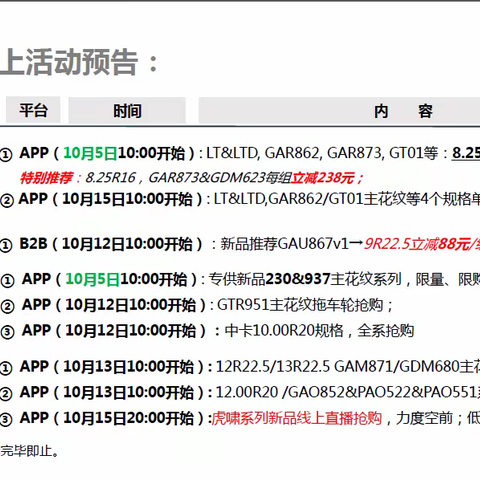480x480 pixels.
Task: Click green 10月5日 in the LT&LTD row
Action: 90,153
